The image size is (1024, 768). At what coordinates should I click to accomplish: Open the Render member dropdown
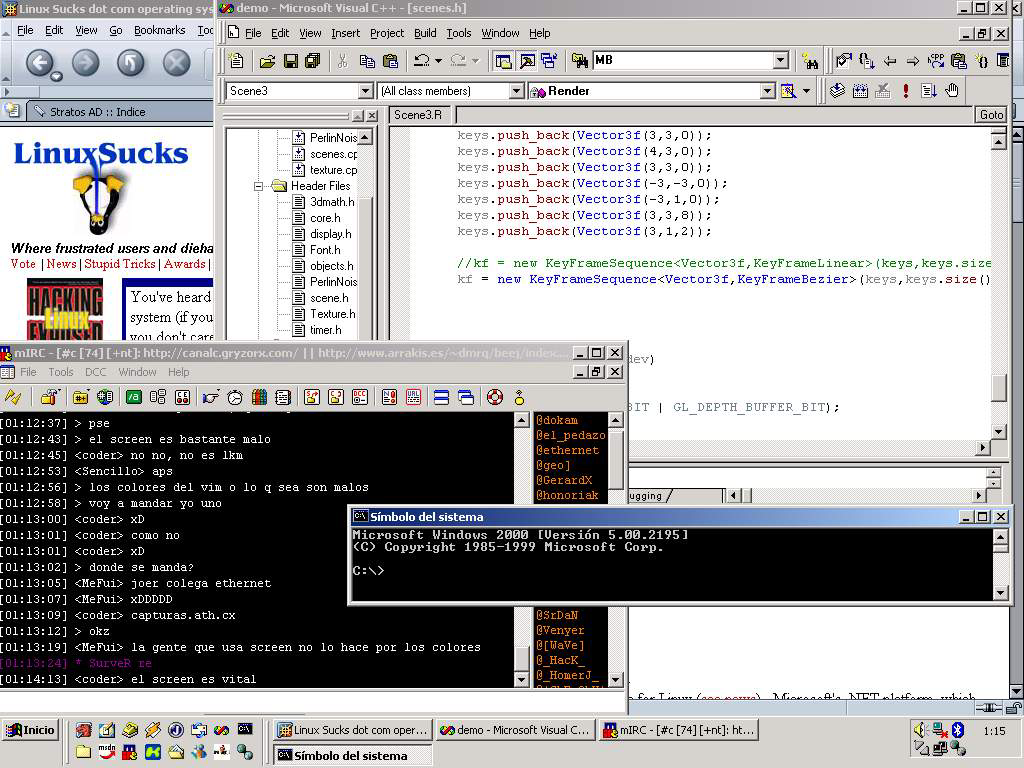point(768,91)
